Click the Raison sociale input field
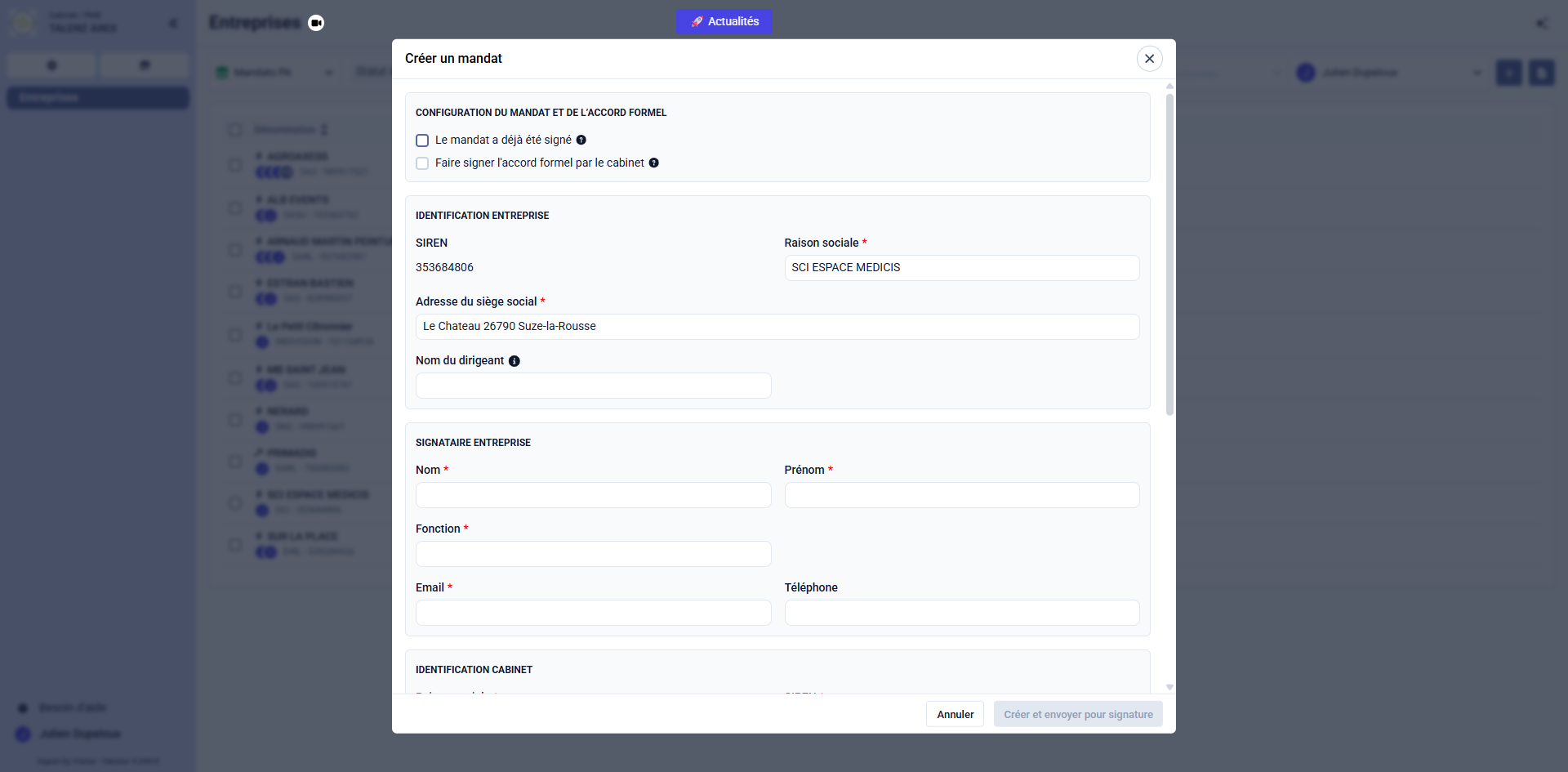1568x772 pixels. pos(961,268)
